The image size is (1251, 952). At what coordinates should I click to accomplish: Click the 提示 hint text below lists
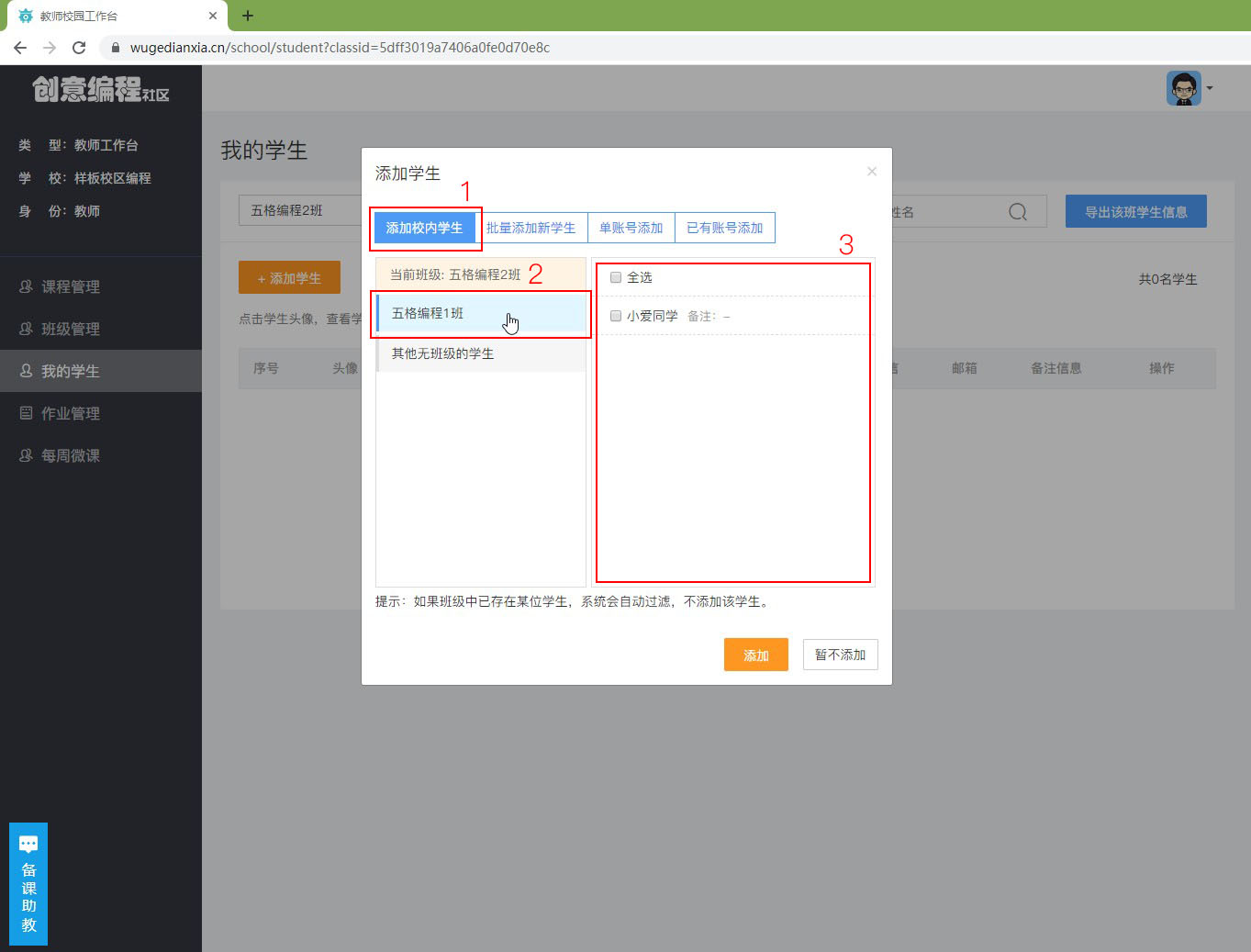click(575, 601)
